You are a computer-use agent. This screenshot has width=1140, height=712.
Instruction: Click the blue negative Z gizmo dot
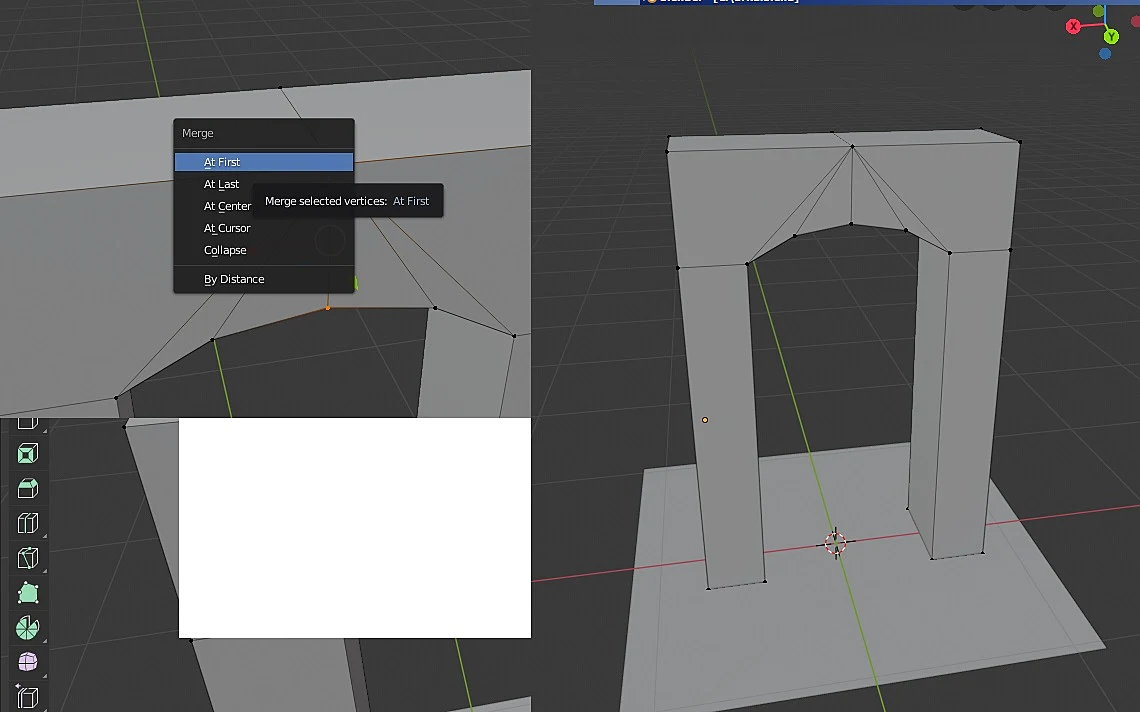pyautogui.click(x=1105, y=54)
